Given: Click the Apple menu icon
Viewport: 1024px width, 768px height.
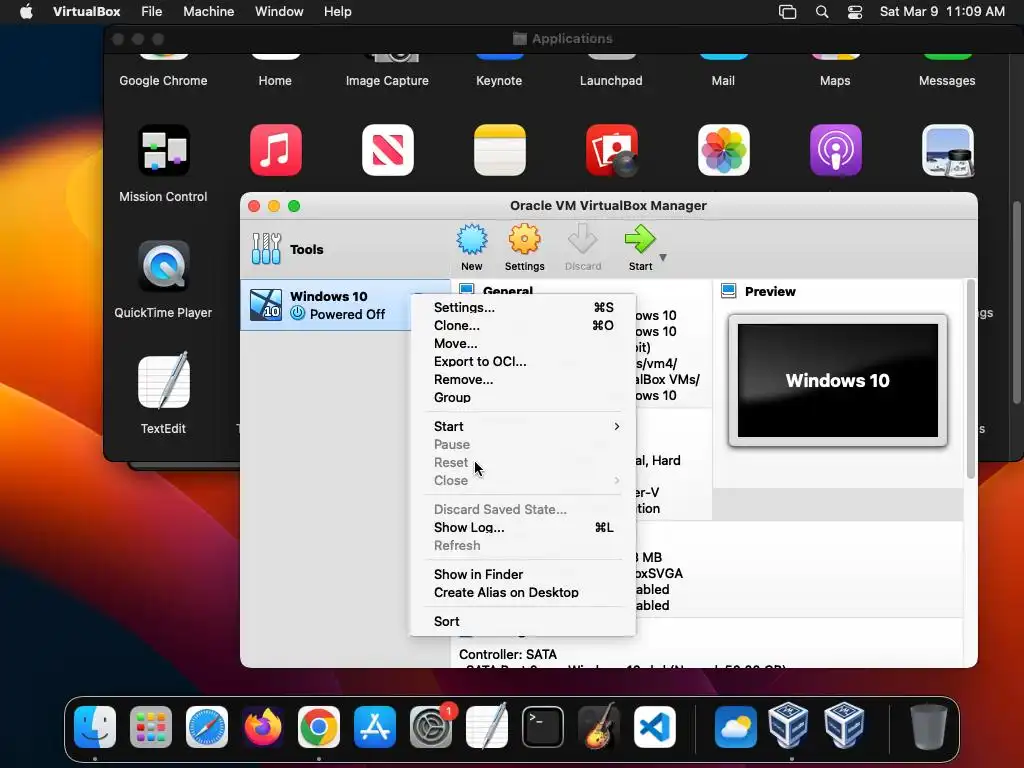Looking at the screenshot, I should coord(26,12).
